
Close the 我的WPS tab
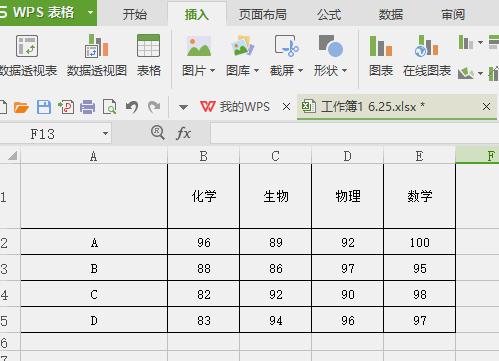(286, 107)
